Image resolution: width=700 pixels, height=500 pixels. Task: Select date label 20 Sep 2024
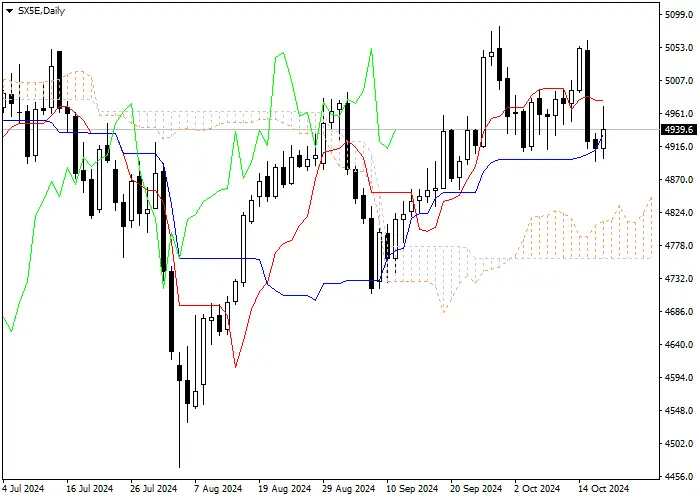tap(477, 489)
